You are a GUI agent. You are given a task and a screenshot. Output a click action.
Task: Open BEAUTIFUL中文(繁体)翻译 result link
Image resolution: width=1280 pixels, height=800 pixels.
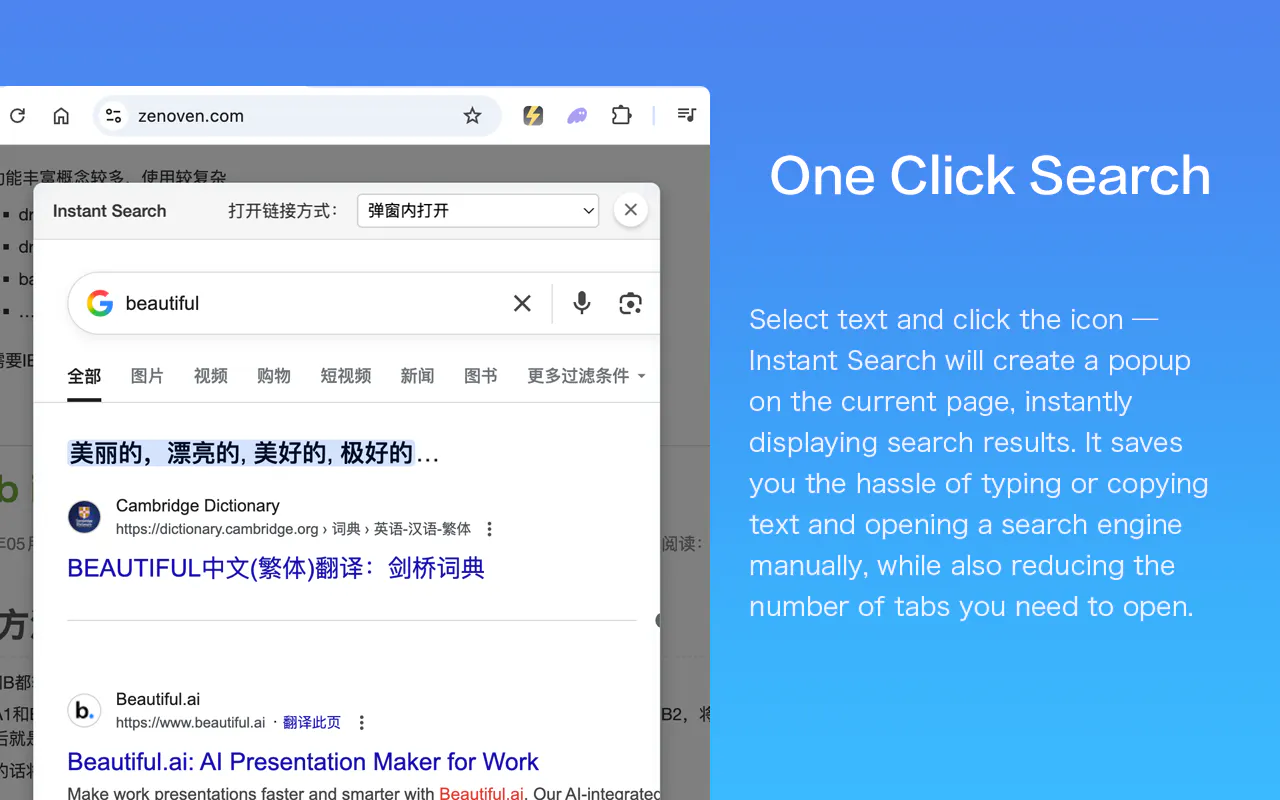pos(276,568)
